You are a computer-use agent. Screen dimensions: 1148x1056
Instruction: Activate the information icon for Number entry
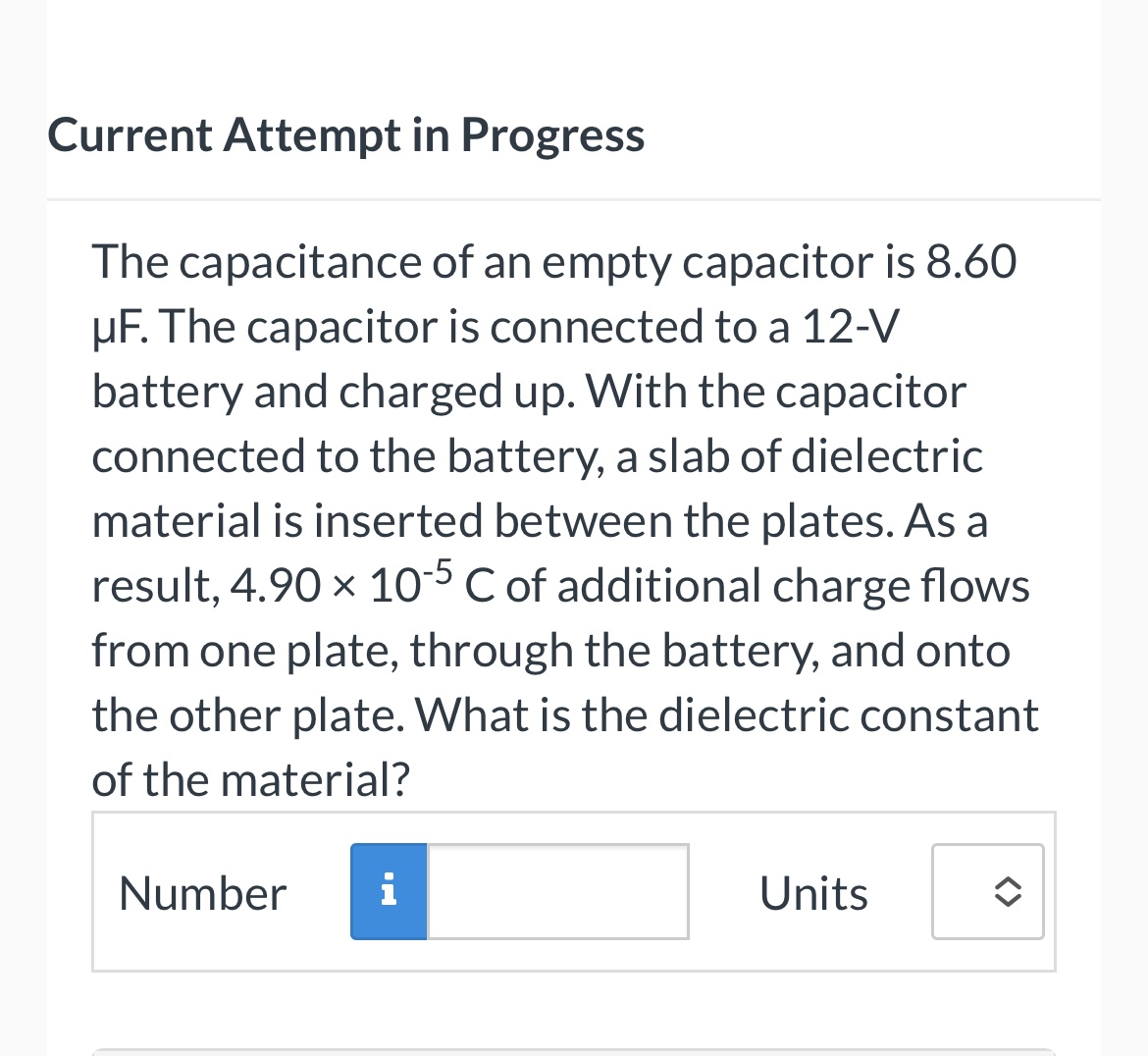tap(389, 891)
